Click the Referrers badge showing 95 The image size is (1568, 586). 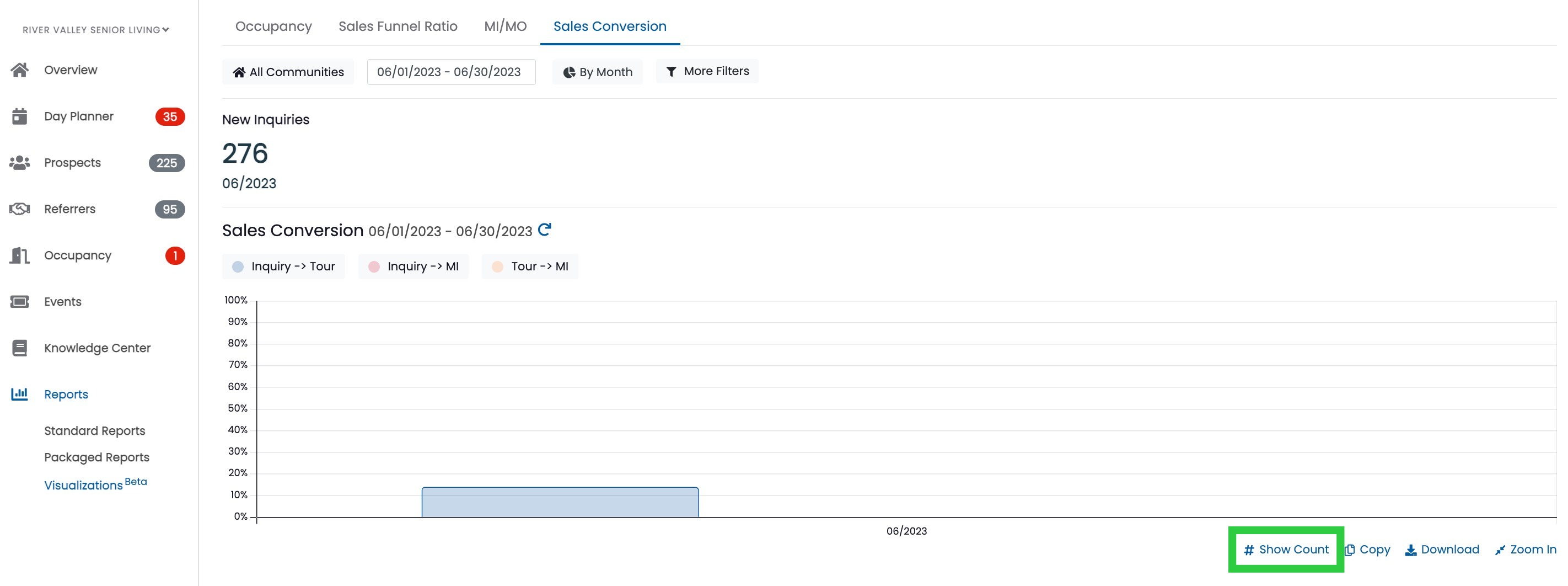[x=170, y=209]
